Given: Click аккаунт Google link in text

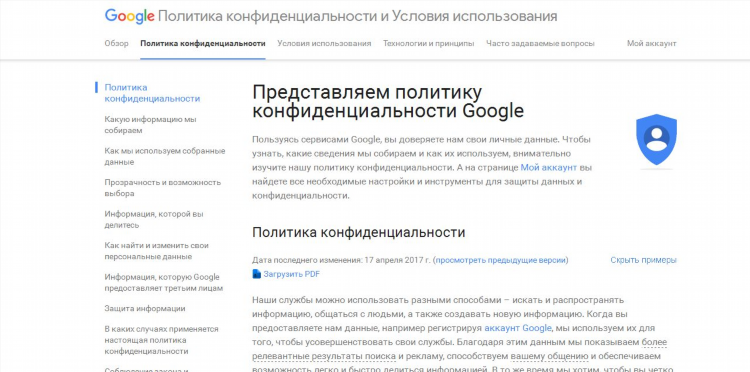Looking at the screenshot, I should [x=518, y=328].
